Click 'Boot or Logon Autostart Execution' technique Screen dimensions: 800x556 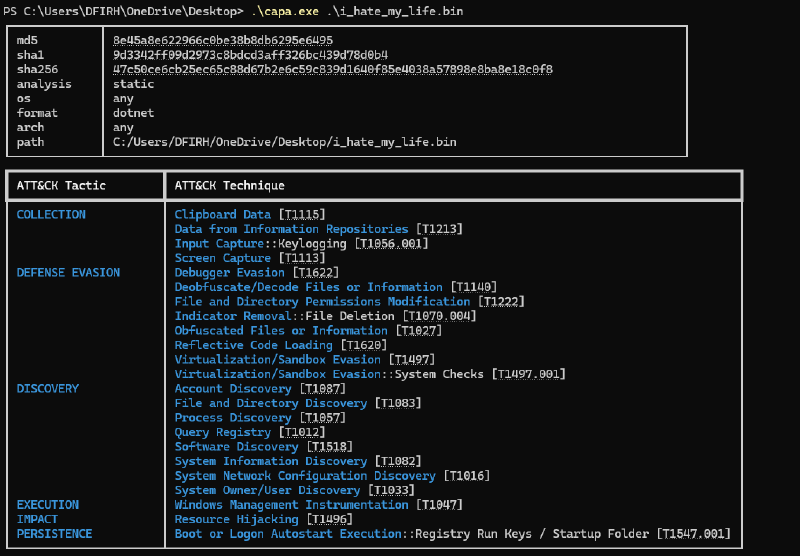(288, 534)
